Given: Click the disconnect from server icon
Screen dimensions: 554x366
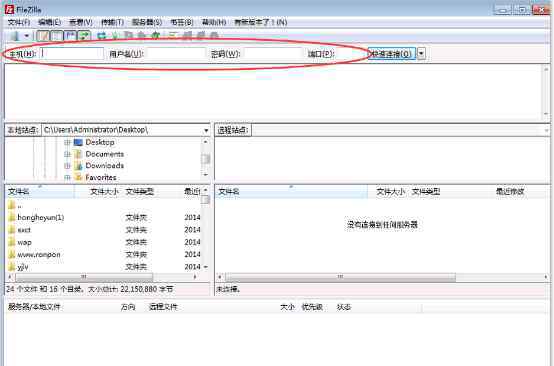Looking at the screenshot, I should click(142, 36).
